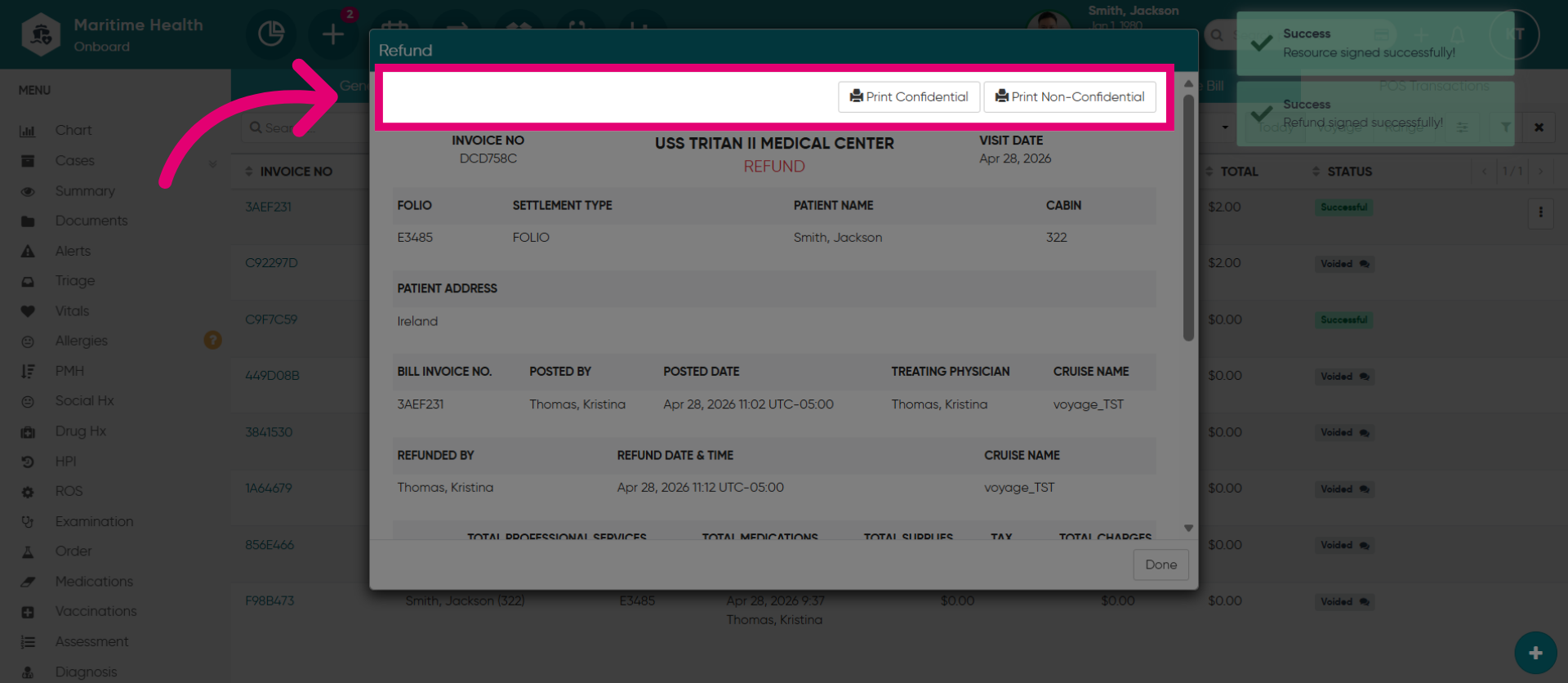Viewport: 1568px width, 683px height.
Task: Open Allergies in the sidebar
Action: coord(82,341)
